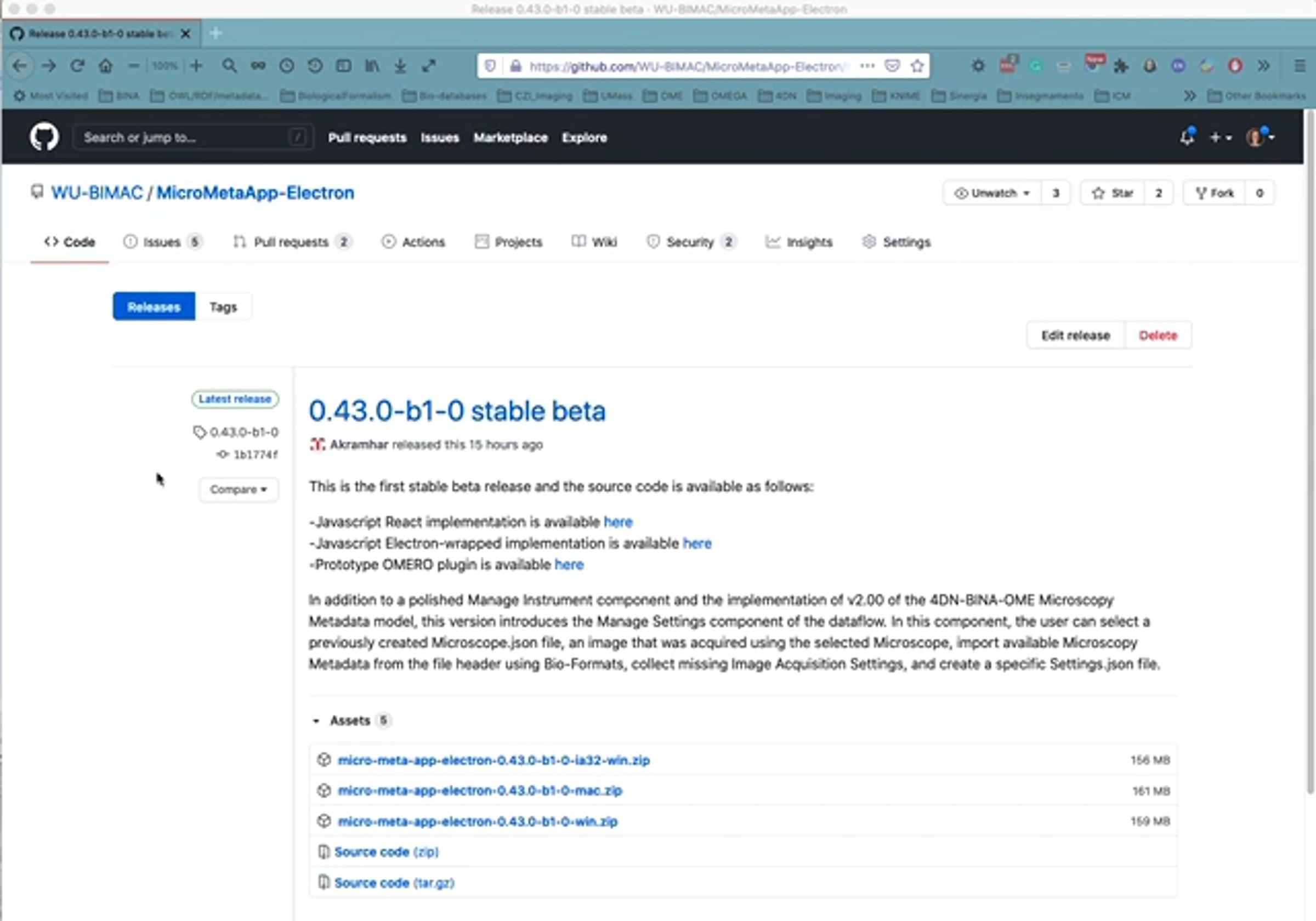Screen dimensions: 1316x921
Task: Download the ia32-win.zip asset
Action: 493,760
